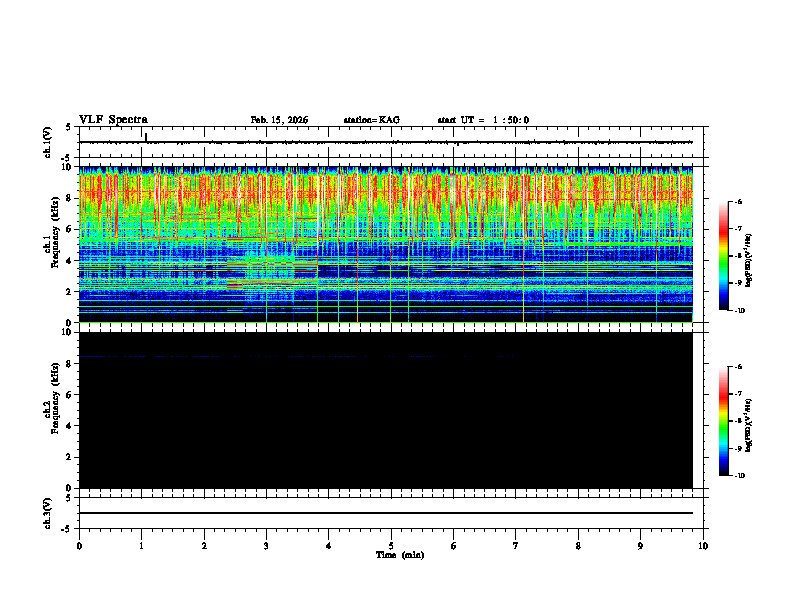Click the "Time (min)" x-axis label
Viewport: 792px width, 612px height.
(400, 555)
